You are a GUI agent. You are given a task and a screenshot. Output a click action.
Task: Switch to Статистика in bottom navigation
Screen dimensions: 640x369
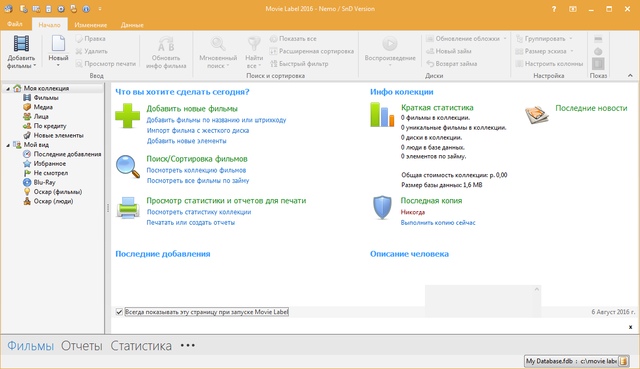(141, 346)
